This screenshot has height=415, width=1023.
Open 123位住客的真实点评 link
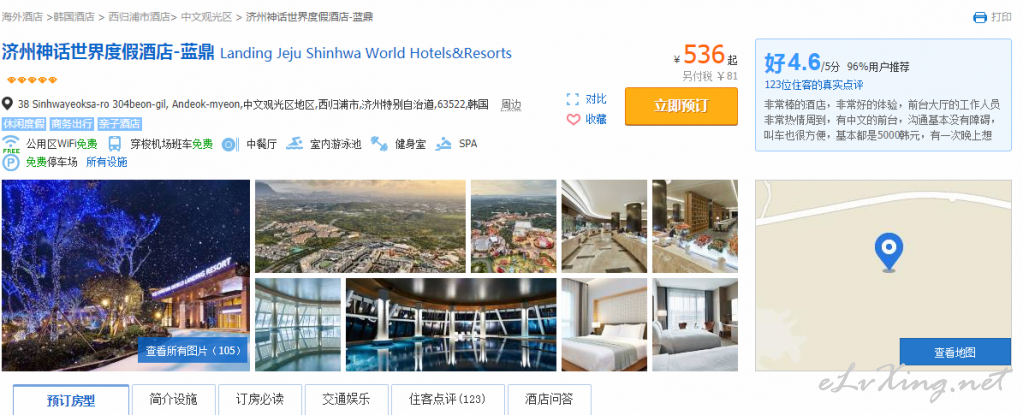point(814,85)
